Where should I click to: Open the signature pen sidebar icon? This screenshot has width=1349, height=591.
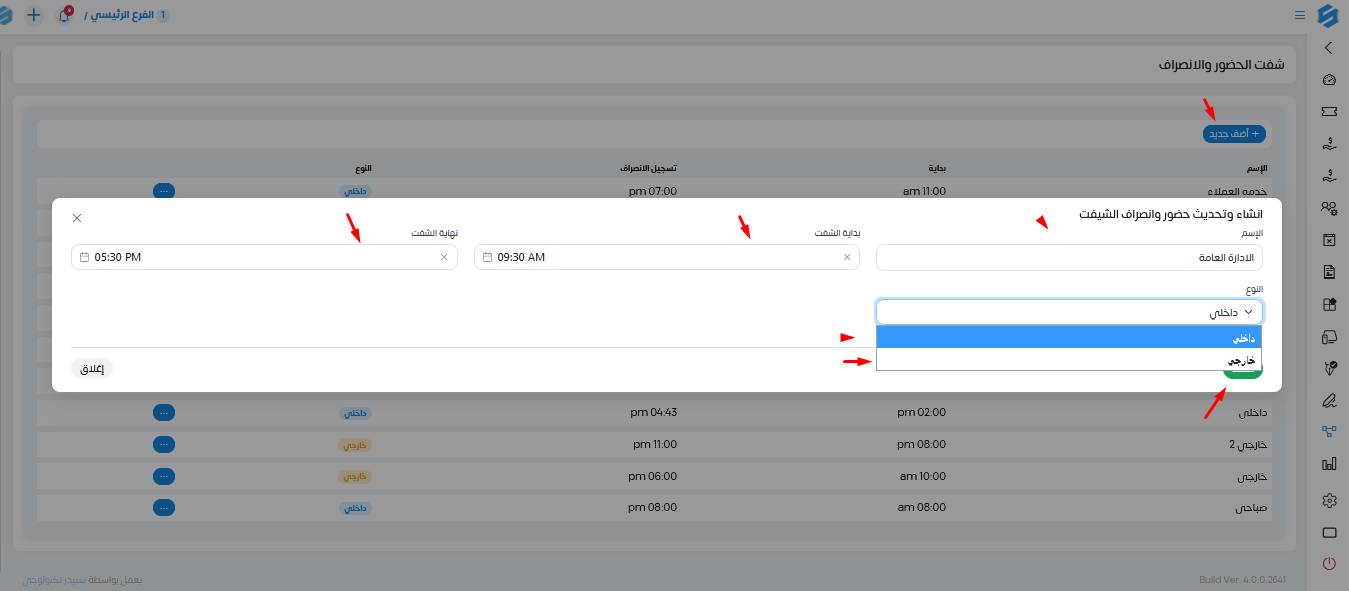(1328, 400)
